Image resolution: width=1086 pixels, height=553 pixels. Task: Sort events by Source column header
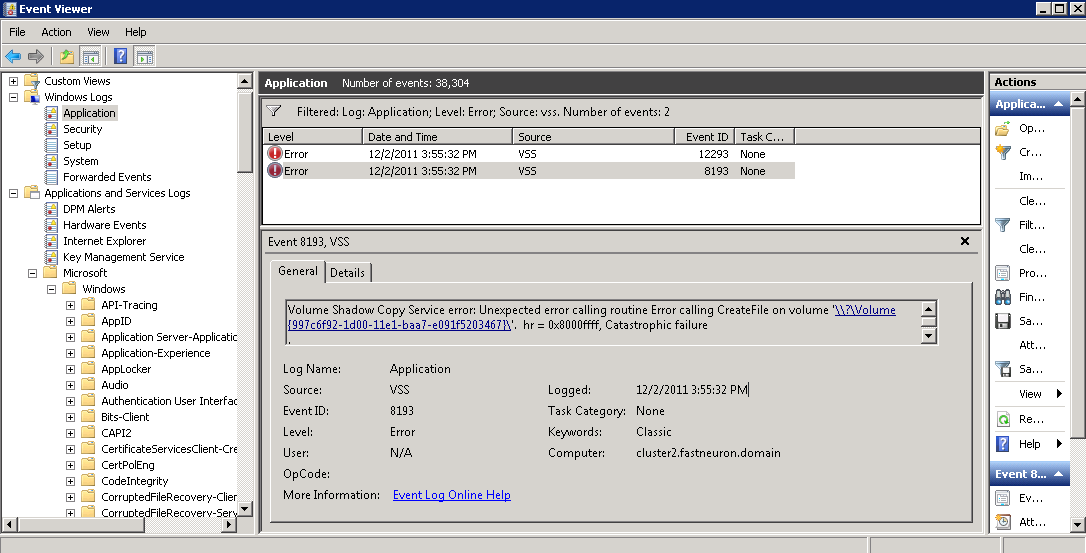coord(594,137)
